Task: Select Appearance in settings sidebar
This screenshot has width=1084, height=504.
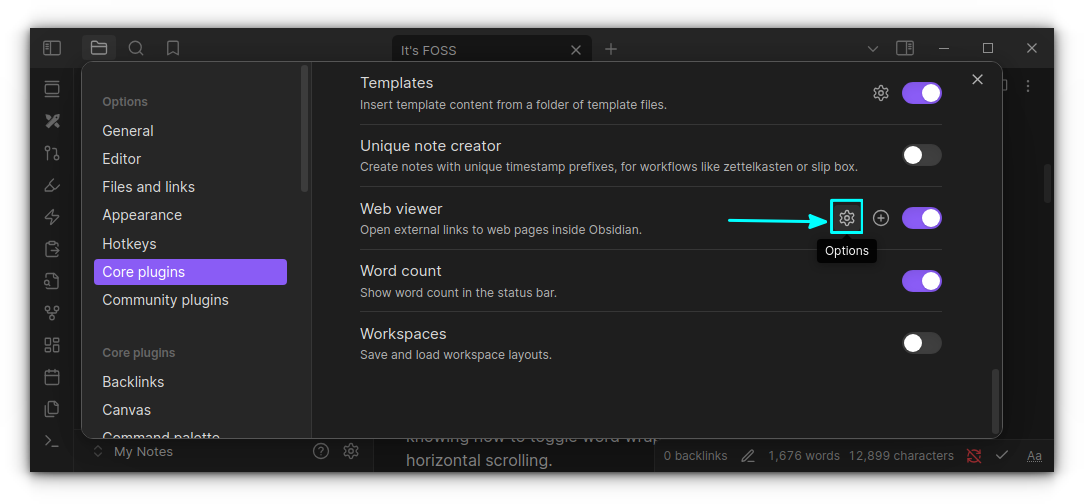Action: 142,215
